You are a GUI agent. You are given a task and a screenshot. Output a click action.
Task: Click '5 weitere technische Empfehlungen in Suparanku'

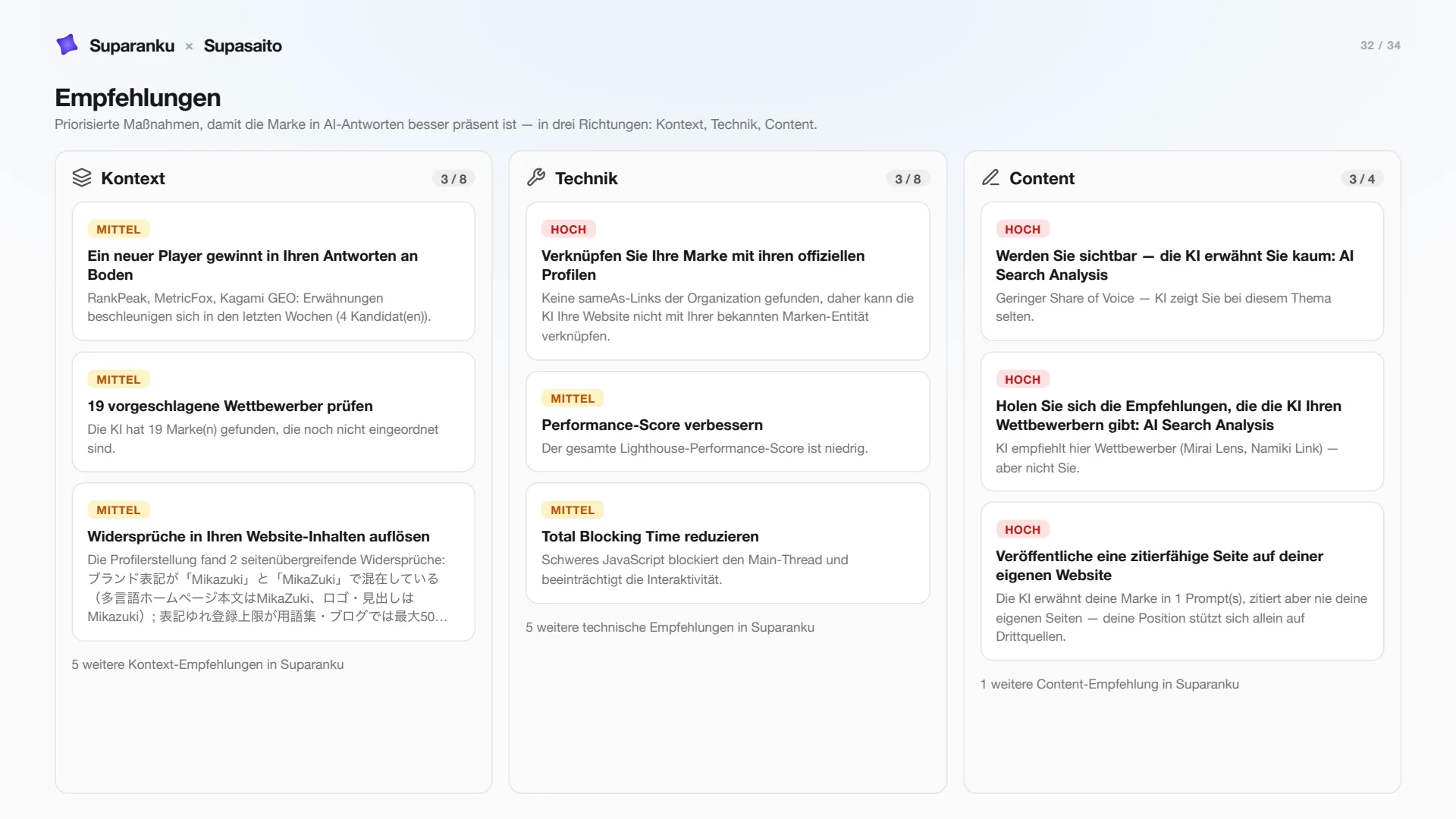(x=670, y=627)
